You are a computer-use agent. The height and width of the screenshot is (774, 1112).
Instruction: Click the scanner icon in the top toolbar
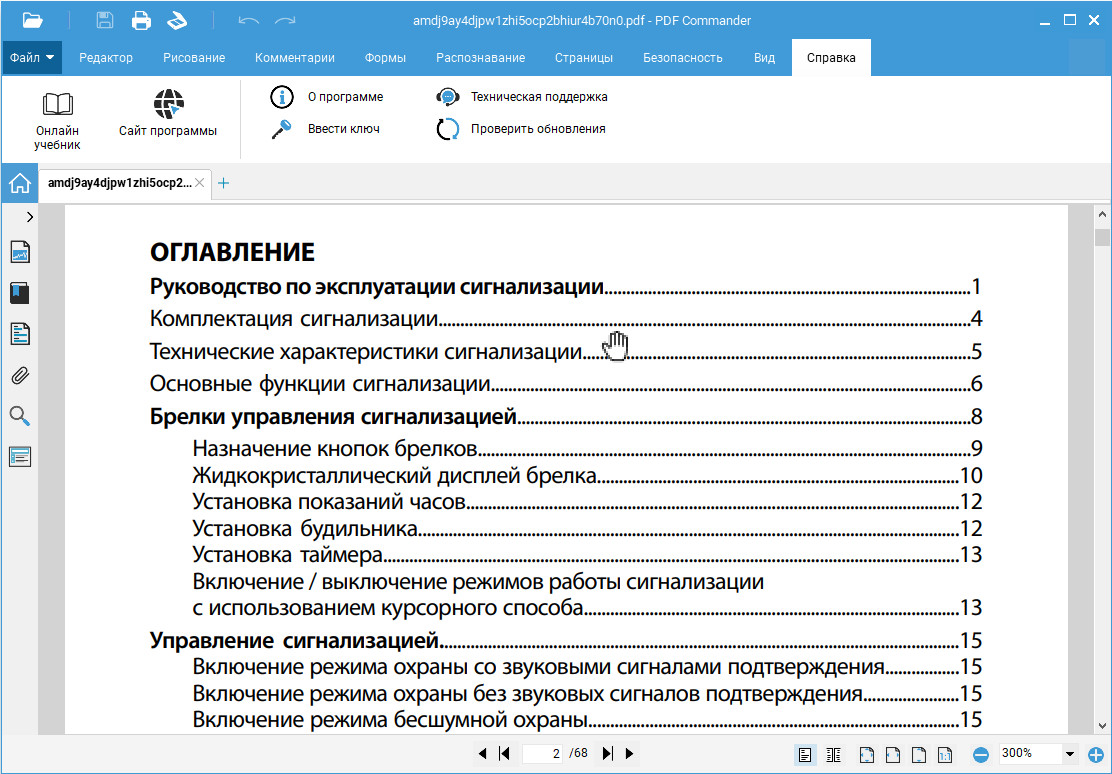pyautogui.click(x=177, y=20)
